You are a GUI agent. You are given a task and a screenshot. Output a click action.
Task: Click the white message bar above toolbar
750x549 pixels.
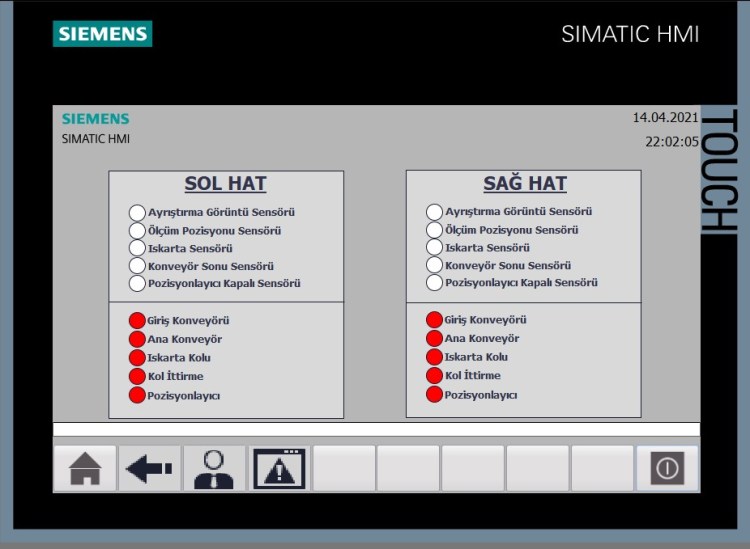click(x=376, y=429)
